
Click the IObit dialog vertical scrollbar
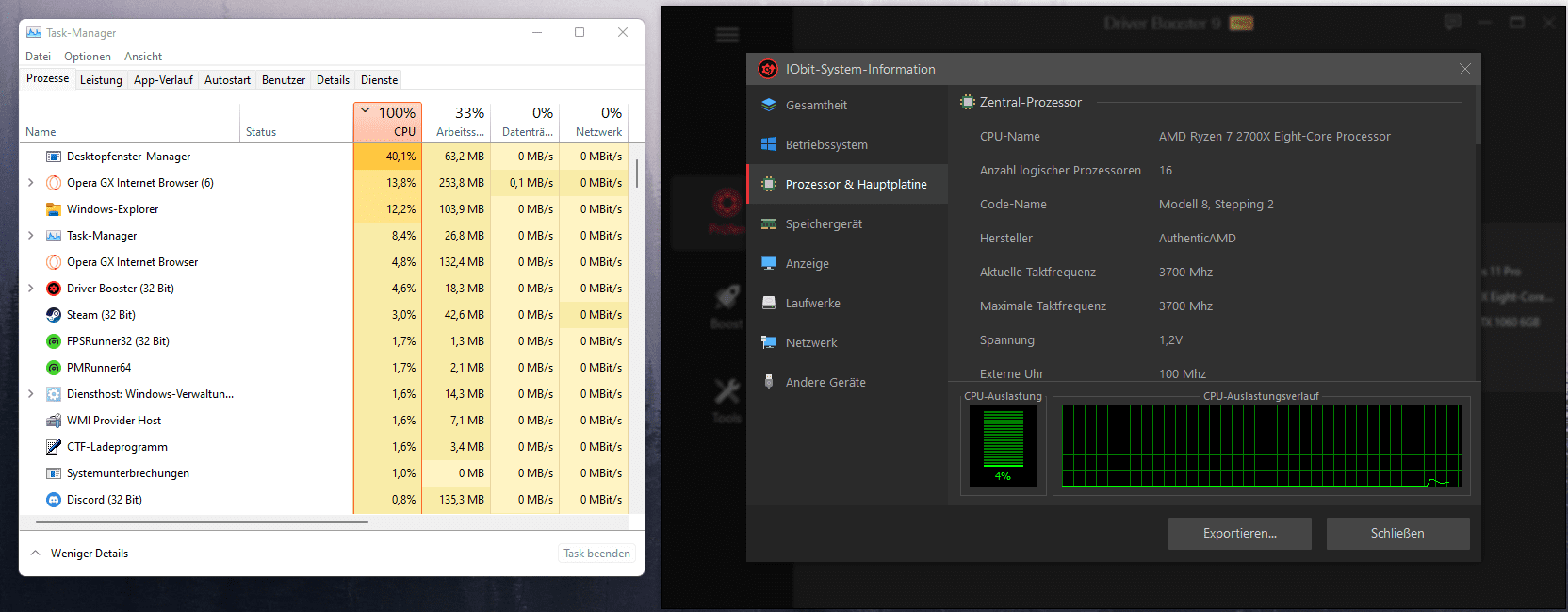(1478, 115)
